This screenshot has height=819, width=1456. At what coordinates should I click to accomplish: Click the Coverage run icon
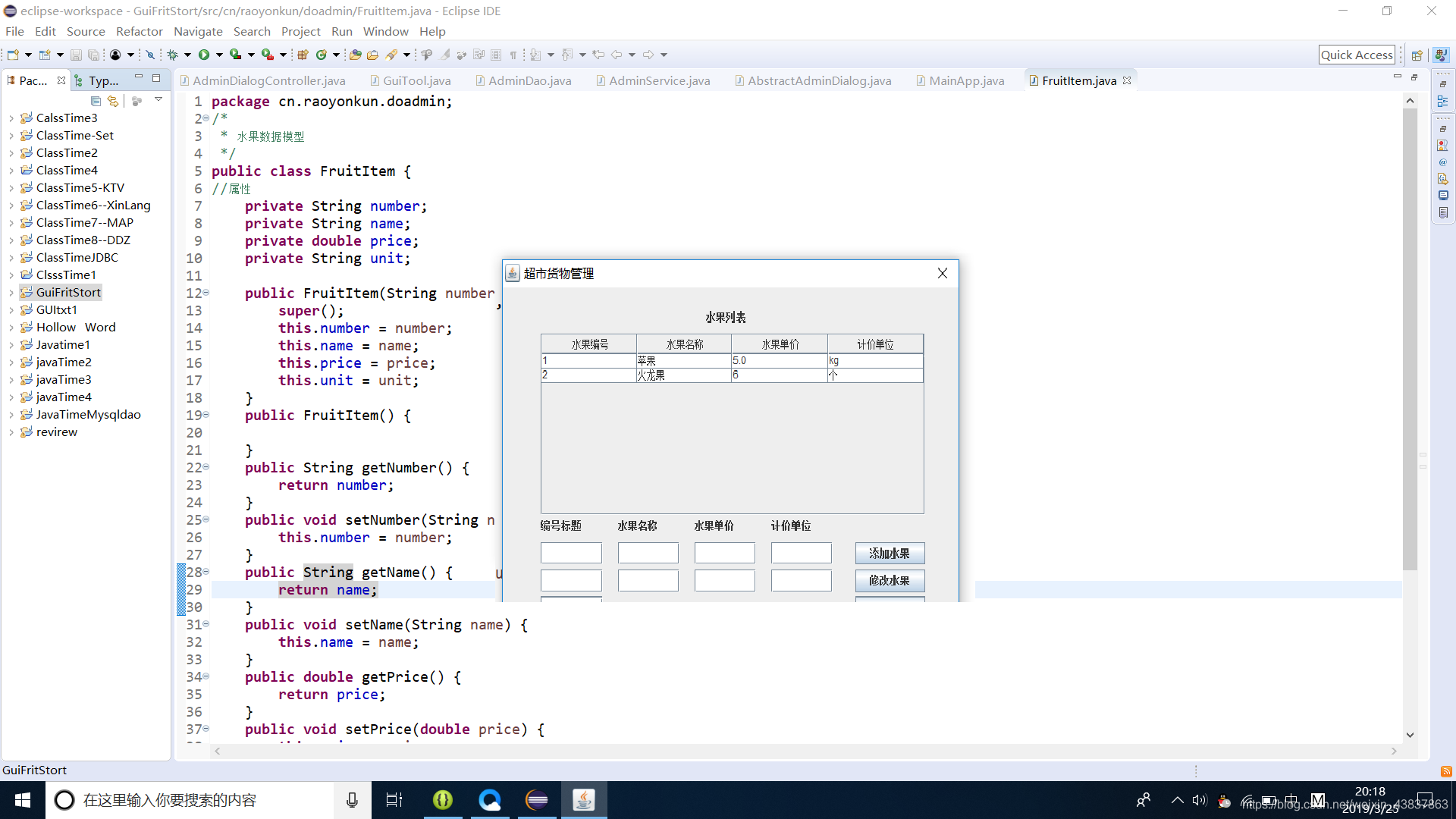click(x=236, y=55)
